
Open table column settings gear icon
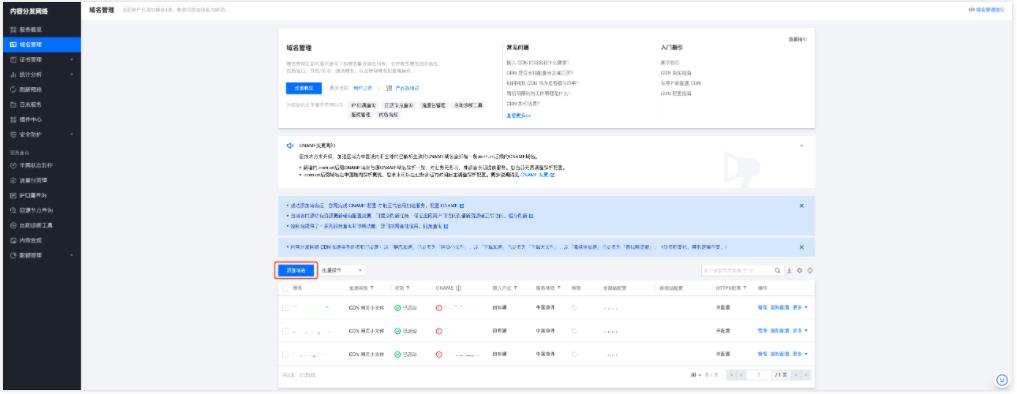(x=800, y=270)
